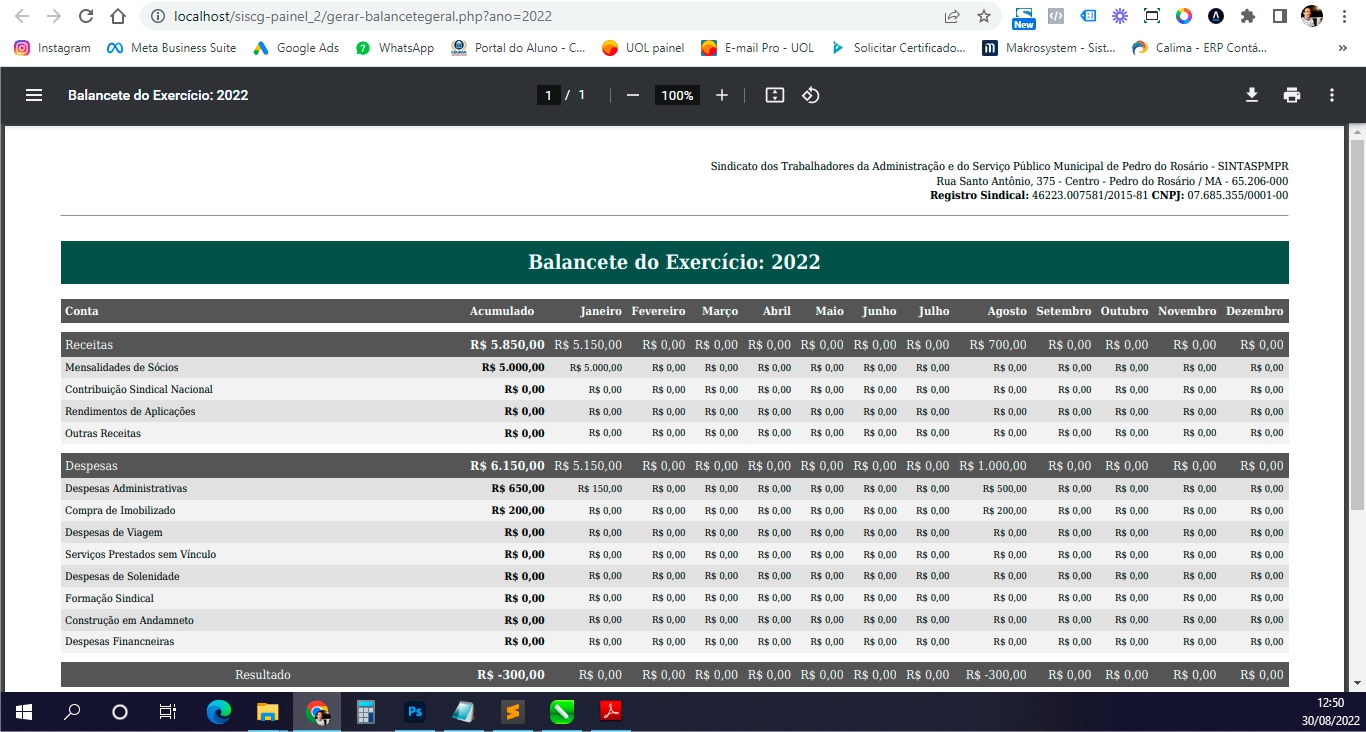Open the color wheel extension
Viewport: 1366px width, 732px height.
point(1184,16)
